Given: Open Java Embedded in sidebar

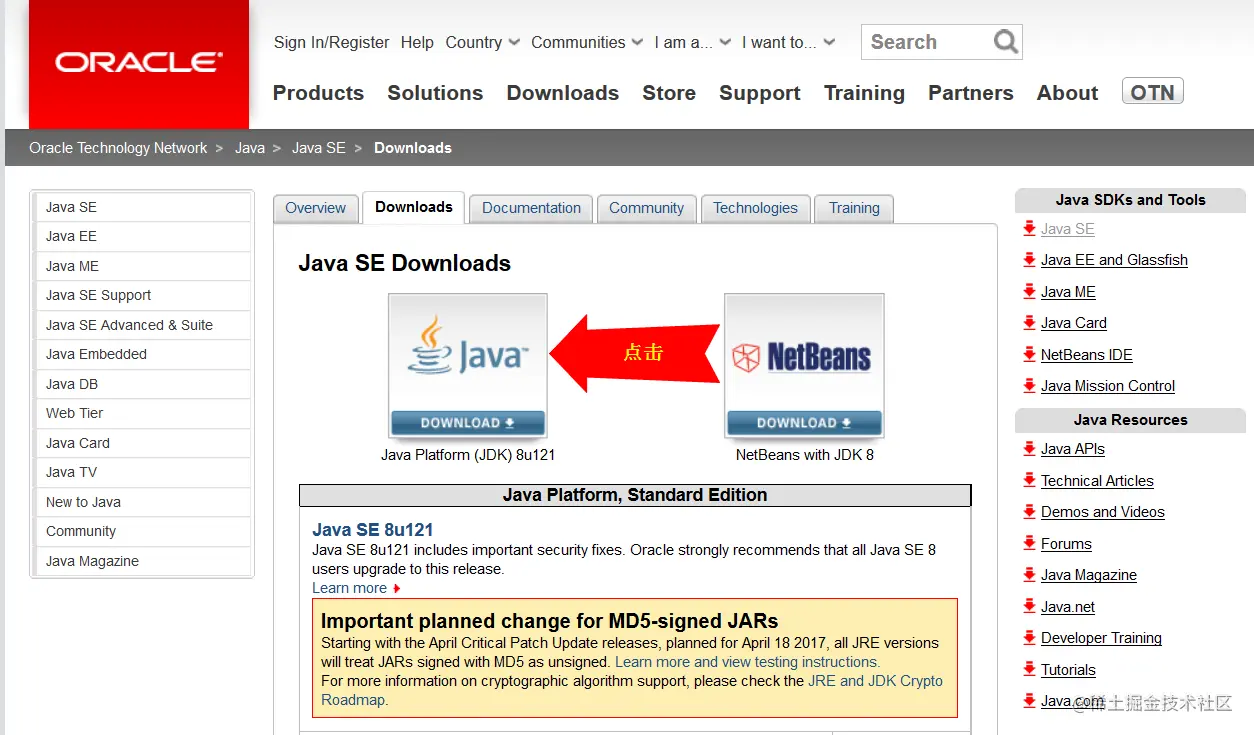Looking at the screenshot, I should pyautogui.click(x=141, y=354).
